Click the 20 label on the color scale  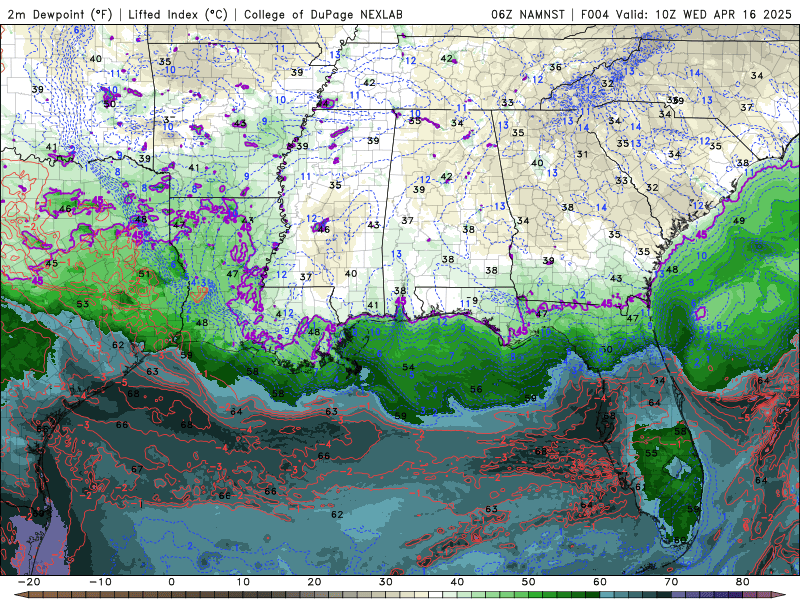tap(314, 582)
